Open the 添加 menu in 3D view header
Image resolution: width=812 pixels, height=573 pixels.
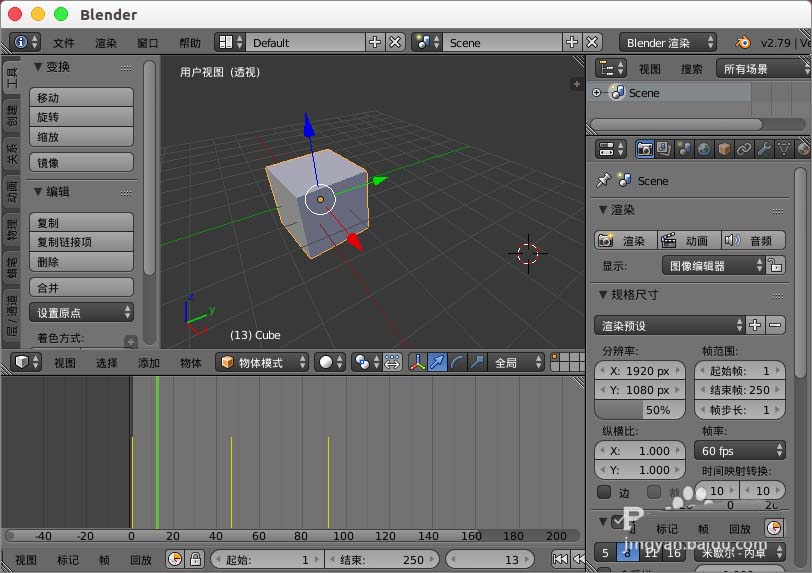click(x=149, y=363)
